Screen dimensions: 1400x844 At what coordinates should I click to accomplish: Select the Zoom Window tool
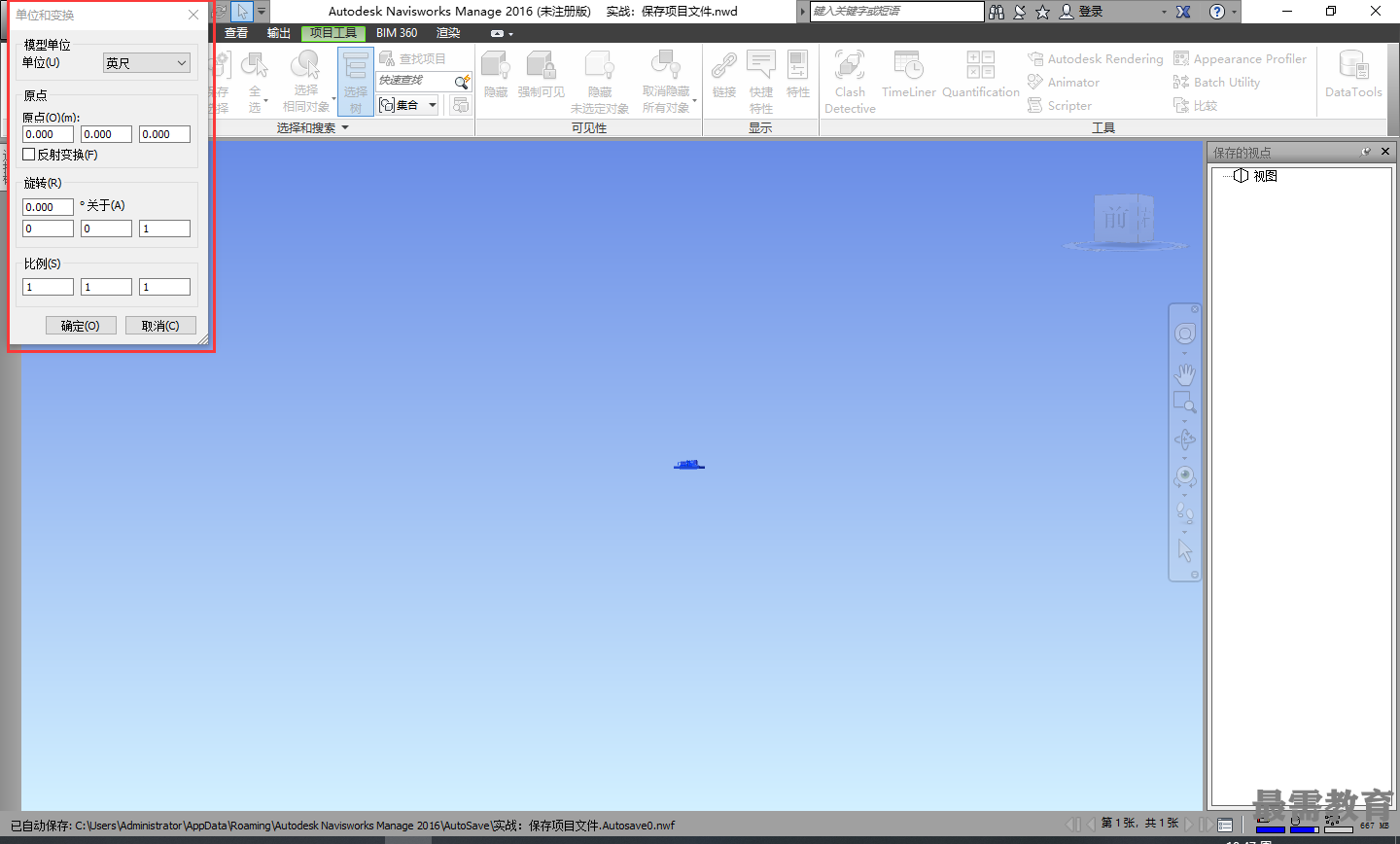click(1184, 402)
